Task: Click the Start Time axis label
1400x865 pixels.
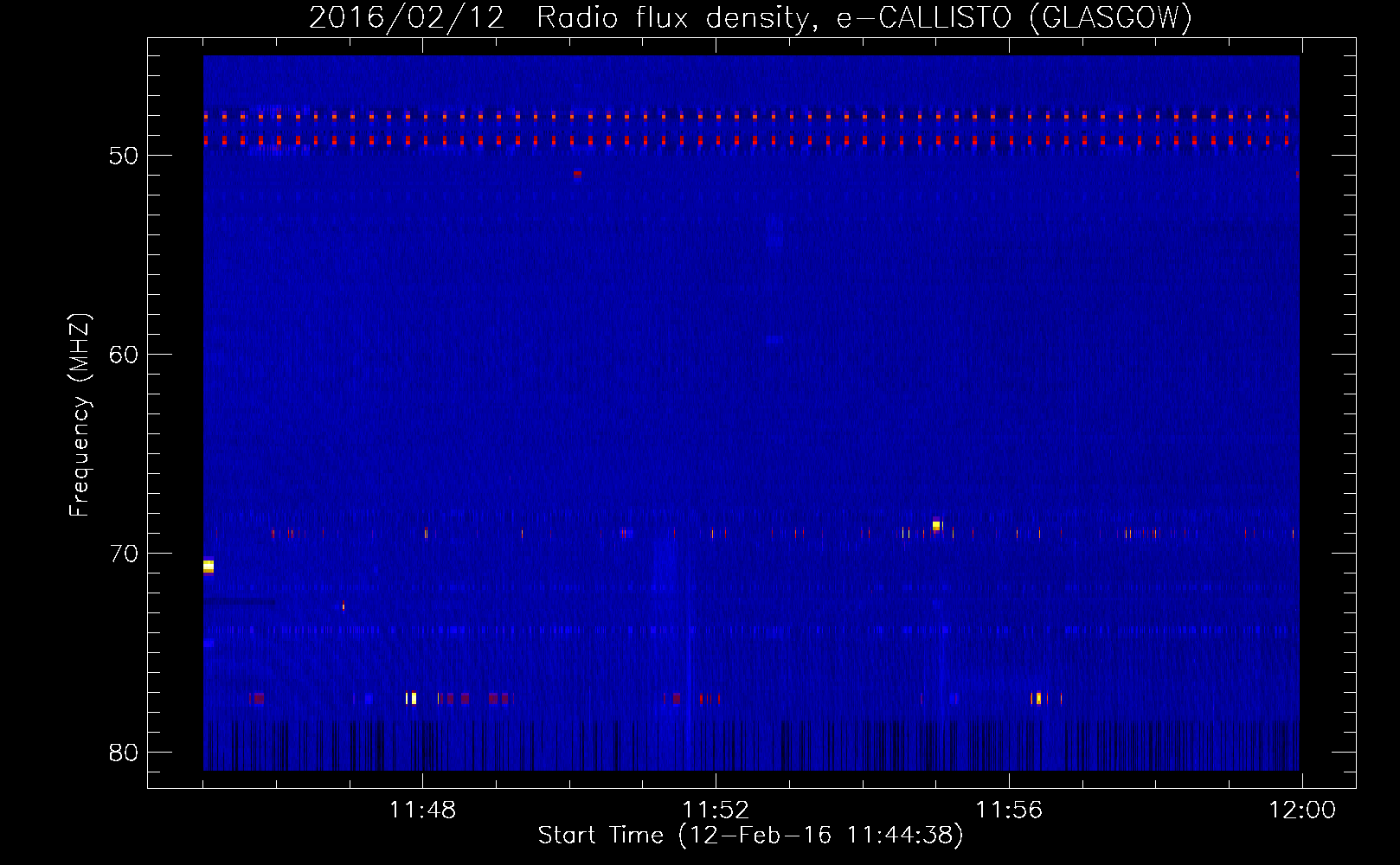Action: tap(750, 836)
